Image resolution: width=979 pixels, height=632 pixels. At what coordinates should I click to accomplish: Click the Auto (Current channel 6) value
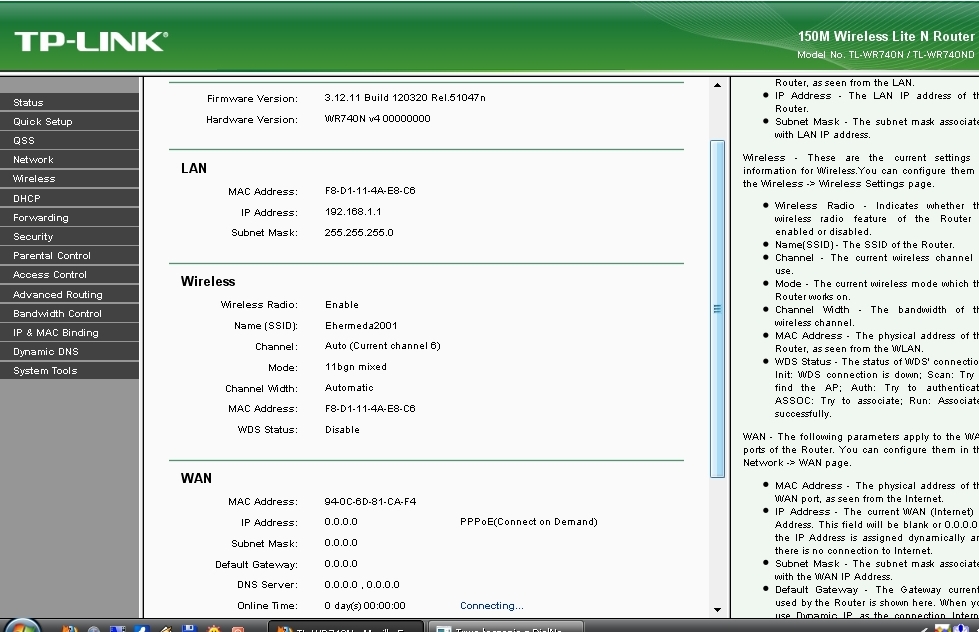[x=382, y=346]
